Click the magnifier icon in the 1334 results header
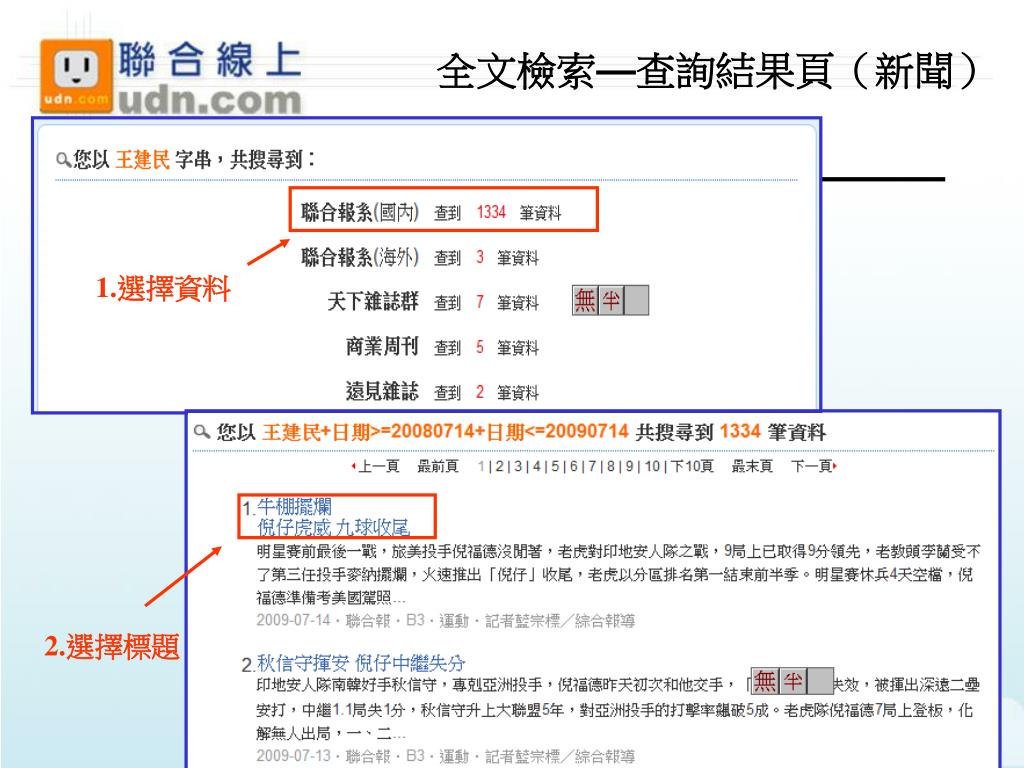Image resolution: width=1024 pixels, height=768 pixels. (x=202, y=432)
